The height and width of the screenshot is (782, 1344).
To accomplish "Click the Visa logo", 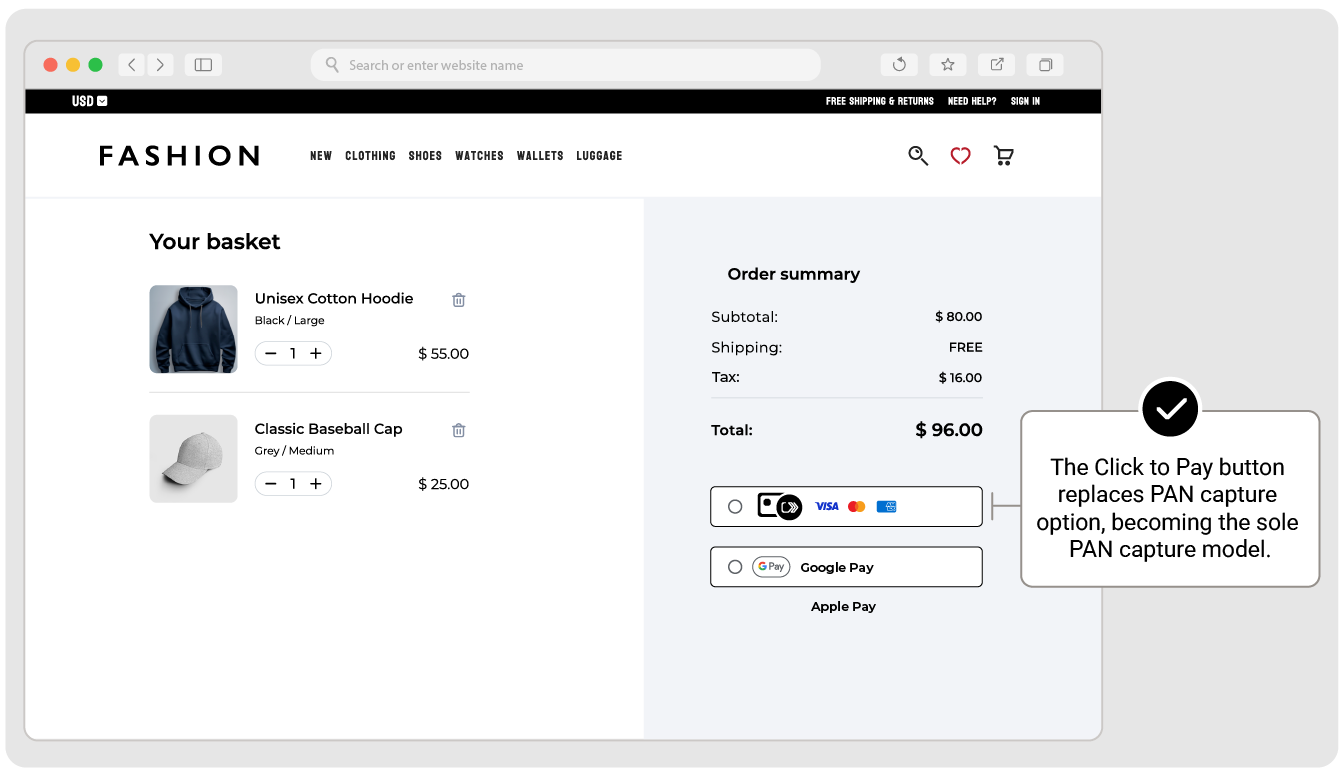I will click(827, 507).
